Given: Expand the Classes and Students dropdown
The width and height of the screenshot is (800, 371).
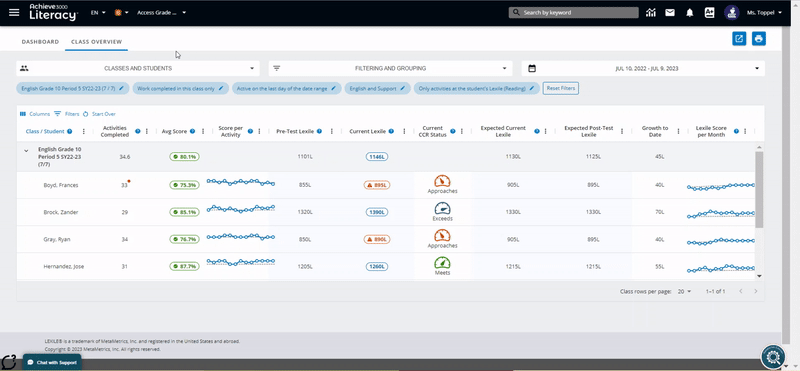Looking at the screenshot, I should [x=138, y=68].
